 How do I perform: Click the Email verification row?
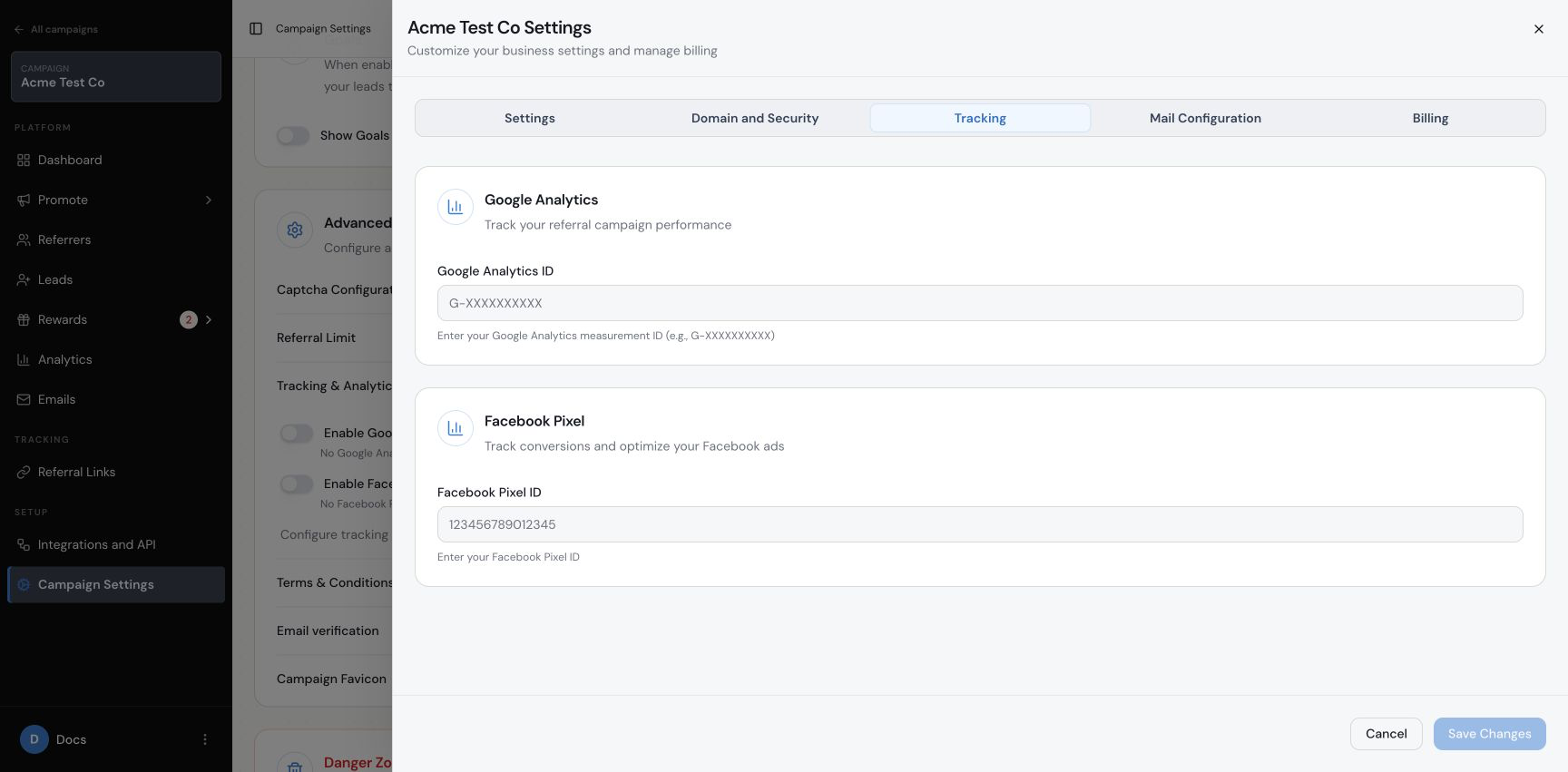coord(334,630)
